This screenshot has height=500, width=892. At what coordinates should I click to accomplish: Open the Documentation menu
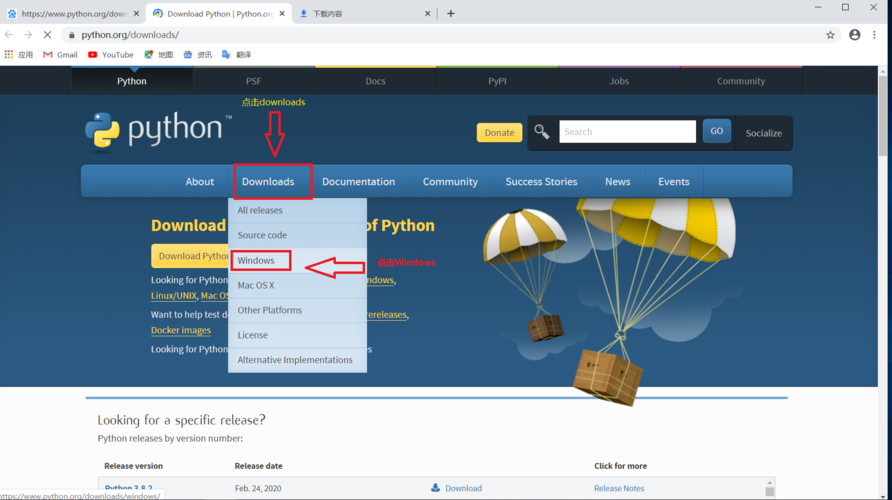pyautogui.click(x=358, y=181)
